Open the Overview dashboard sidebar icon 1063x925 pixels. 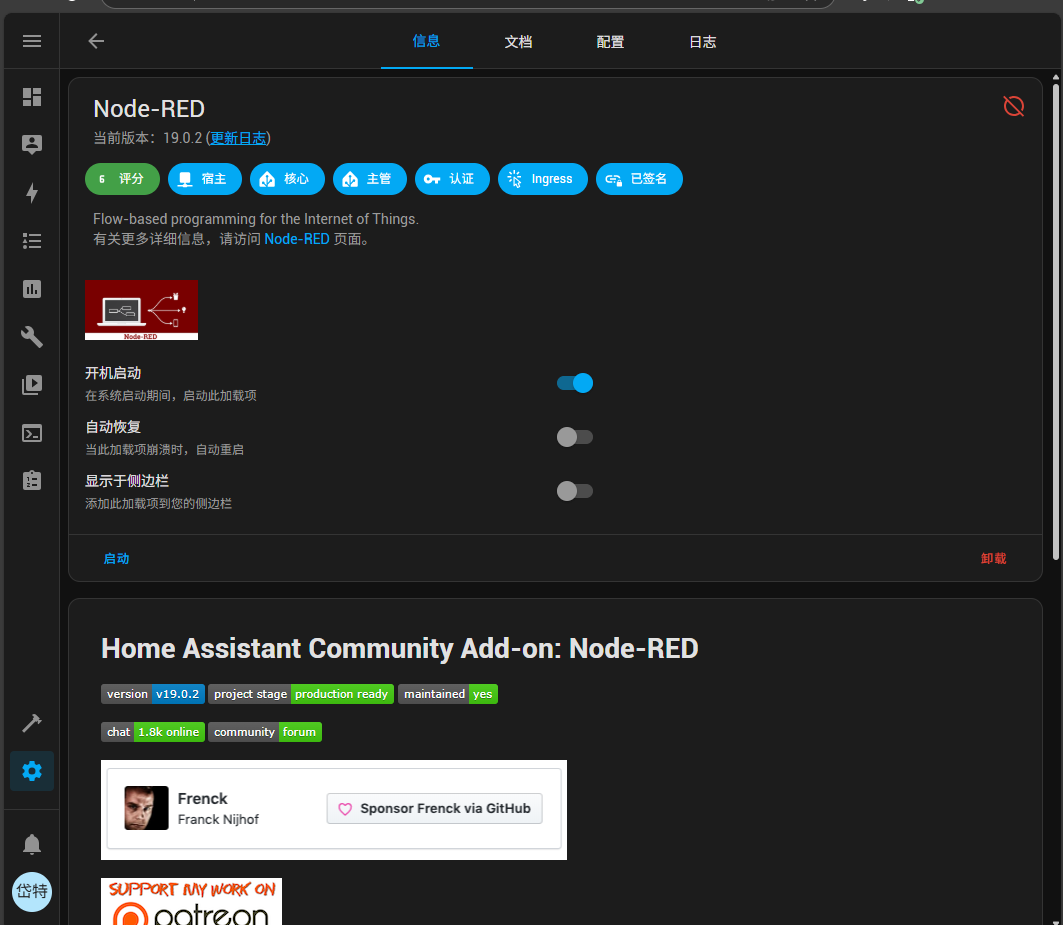[32, 97]
